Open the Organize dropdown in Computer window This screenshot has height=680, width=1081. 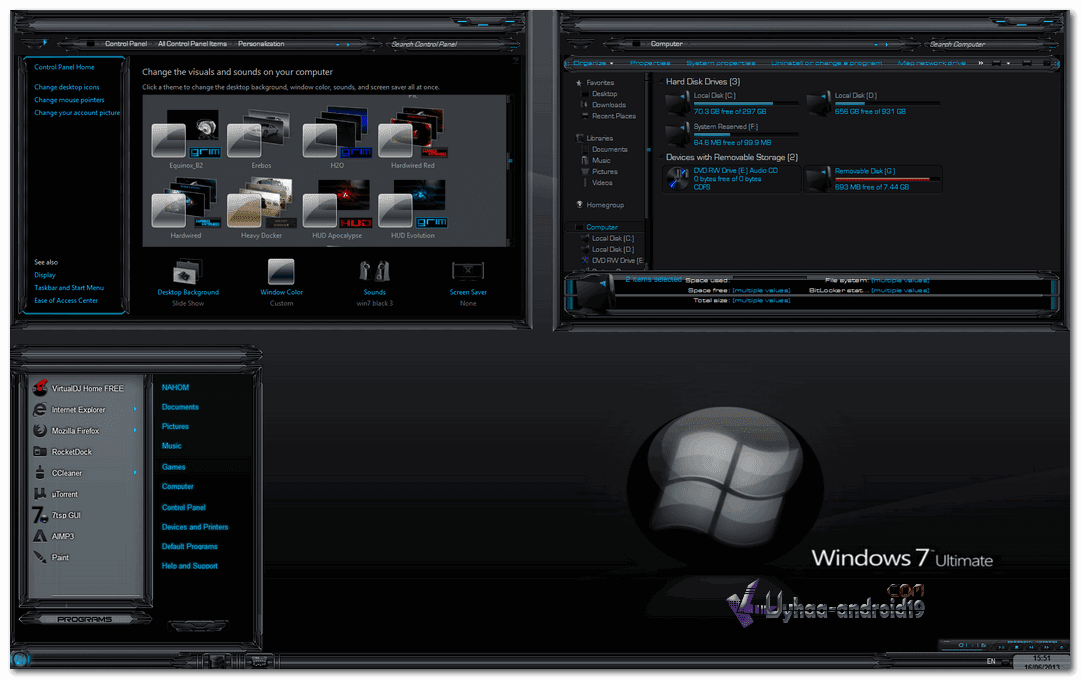coord(593,63)
